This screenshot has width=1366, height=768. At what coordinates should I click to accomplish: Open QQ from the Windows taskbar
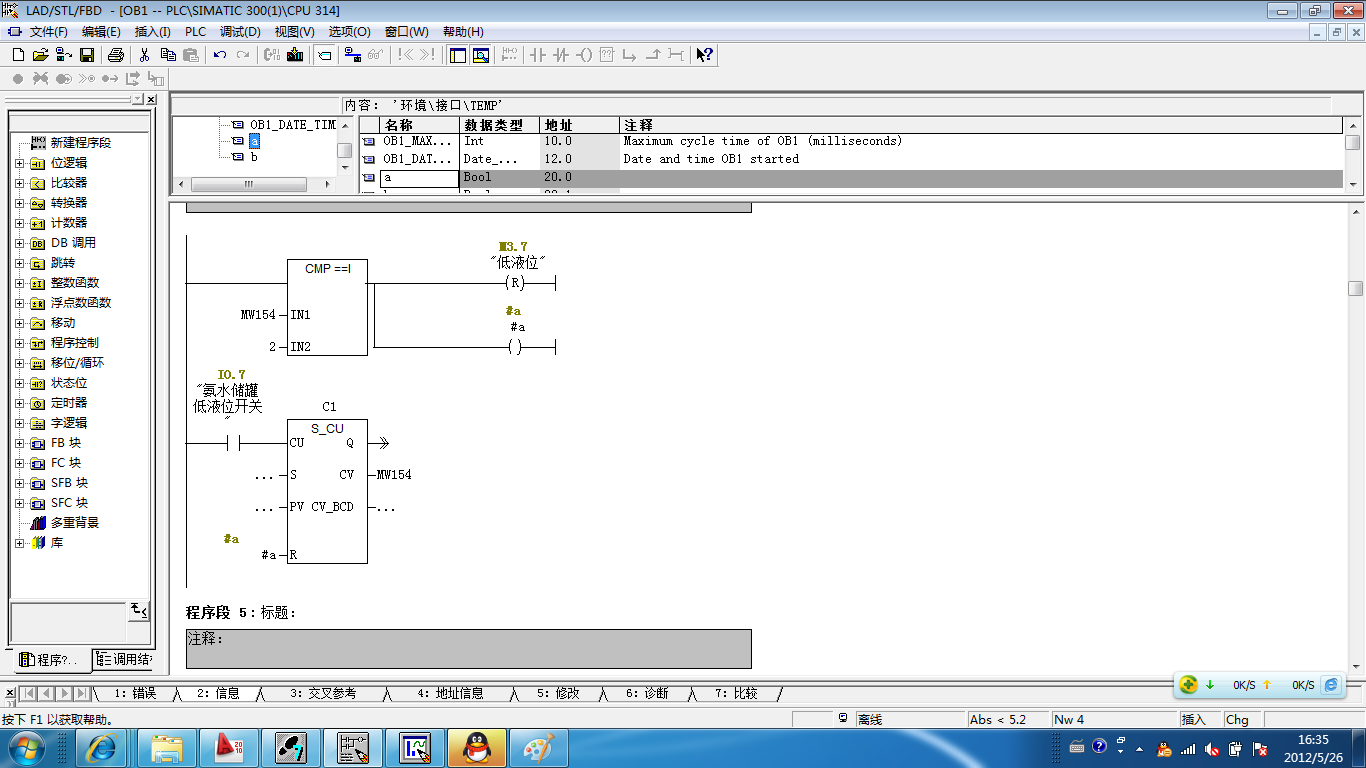coord(476,747)
